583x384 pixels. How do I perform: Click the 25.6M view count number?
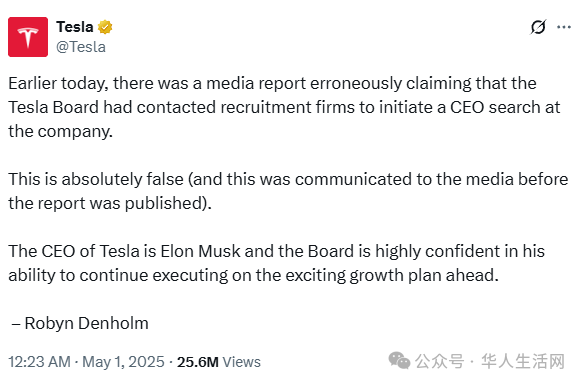coord(197,362)
